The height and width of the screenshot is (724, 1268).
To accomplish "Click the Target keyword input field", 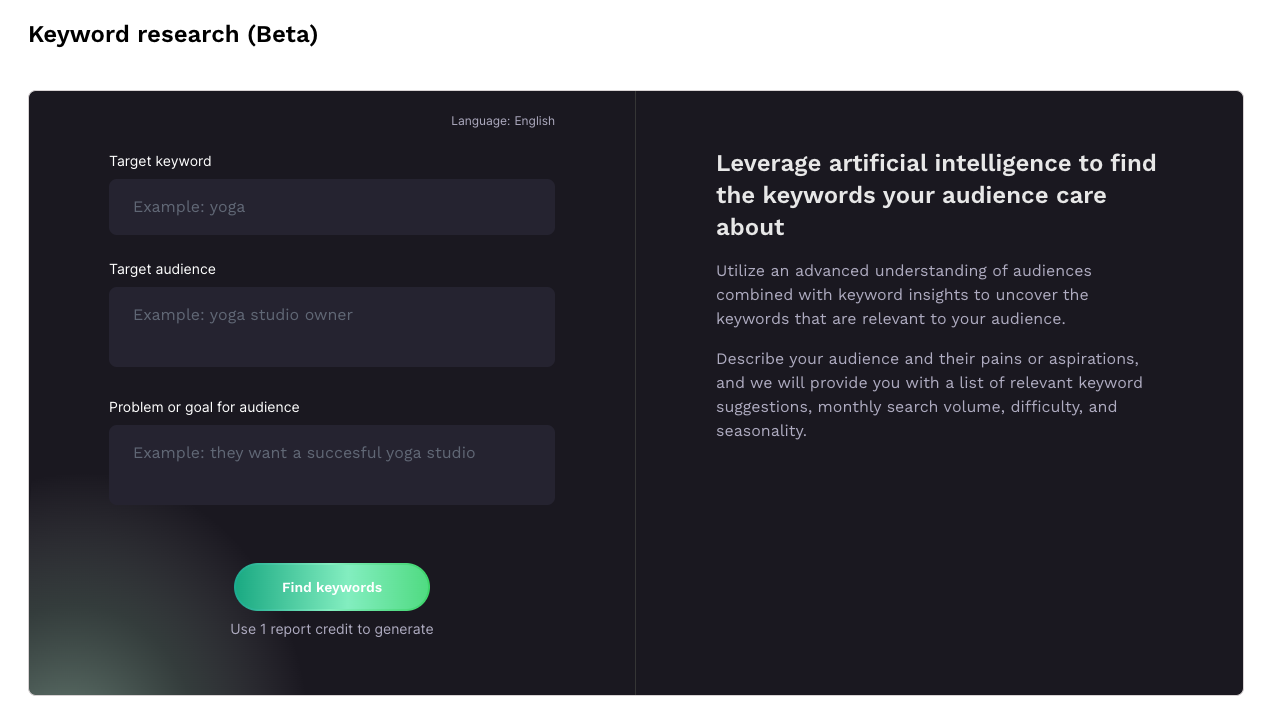I will tap(331, 206).
